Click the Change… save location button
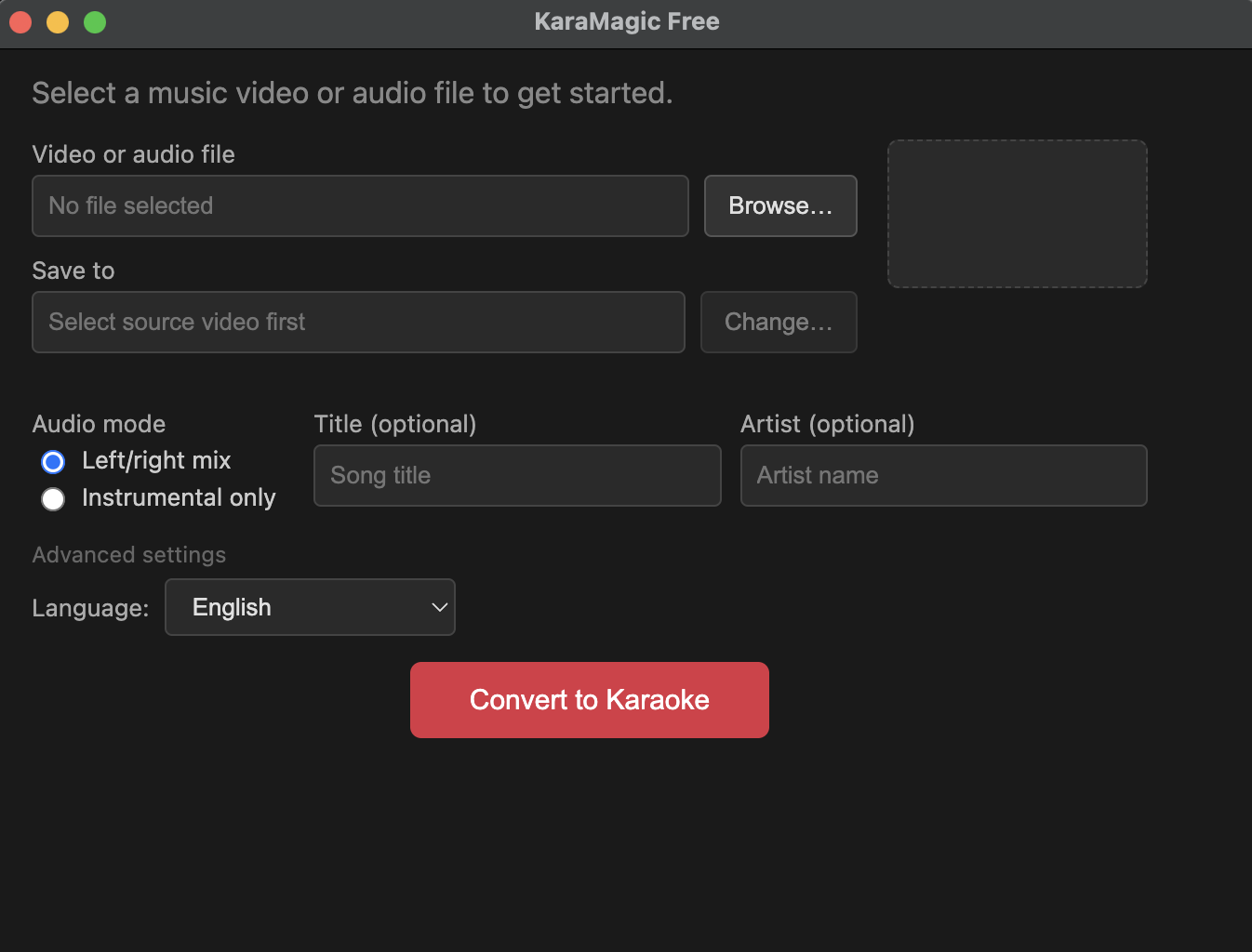Viewport: 1252px width, 952px height. 779,322
